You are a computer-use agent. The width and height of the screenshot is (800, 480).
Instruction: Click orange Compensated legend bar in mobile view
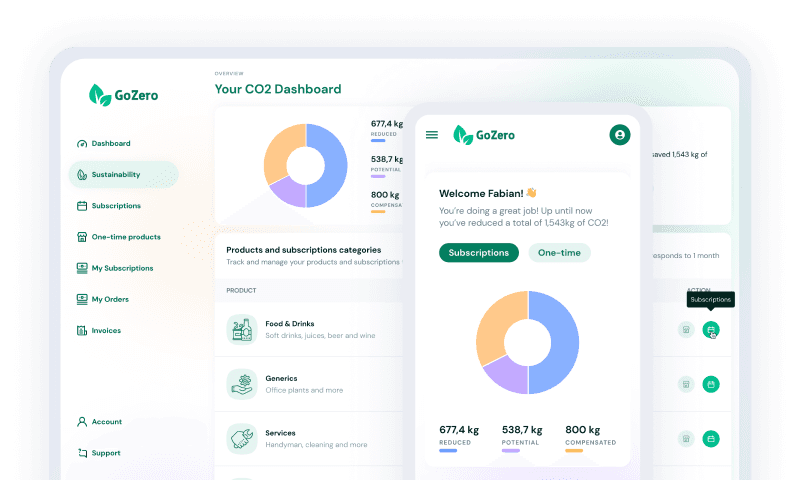[574, 451]
